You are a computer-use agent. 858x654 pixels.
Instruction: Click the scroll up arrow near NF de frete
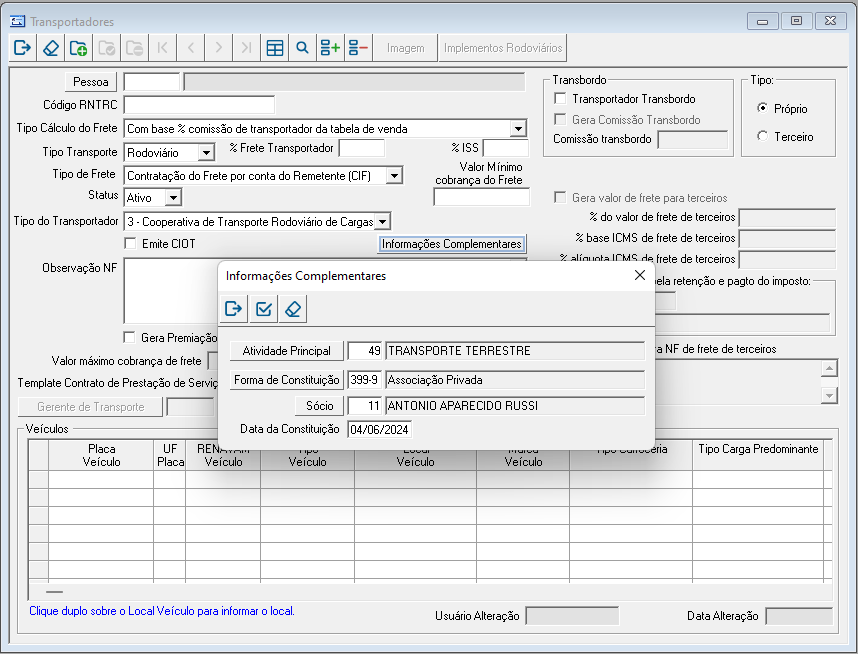pyautogui.click(x=829, y=368)
